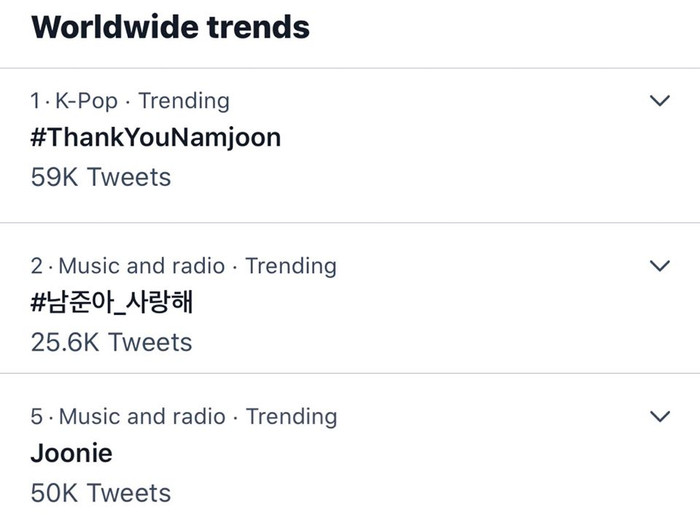Click rank number 2 above #남준아_사랑해
This screenshot has width=700, height=527.
[x=37, y=266]
